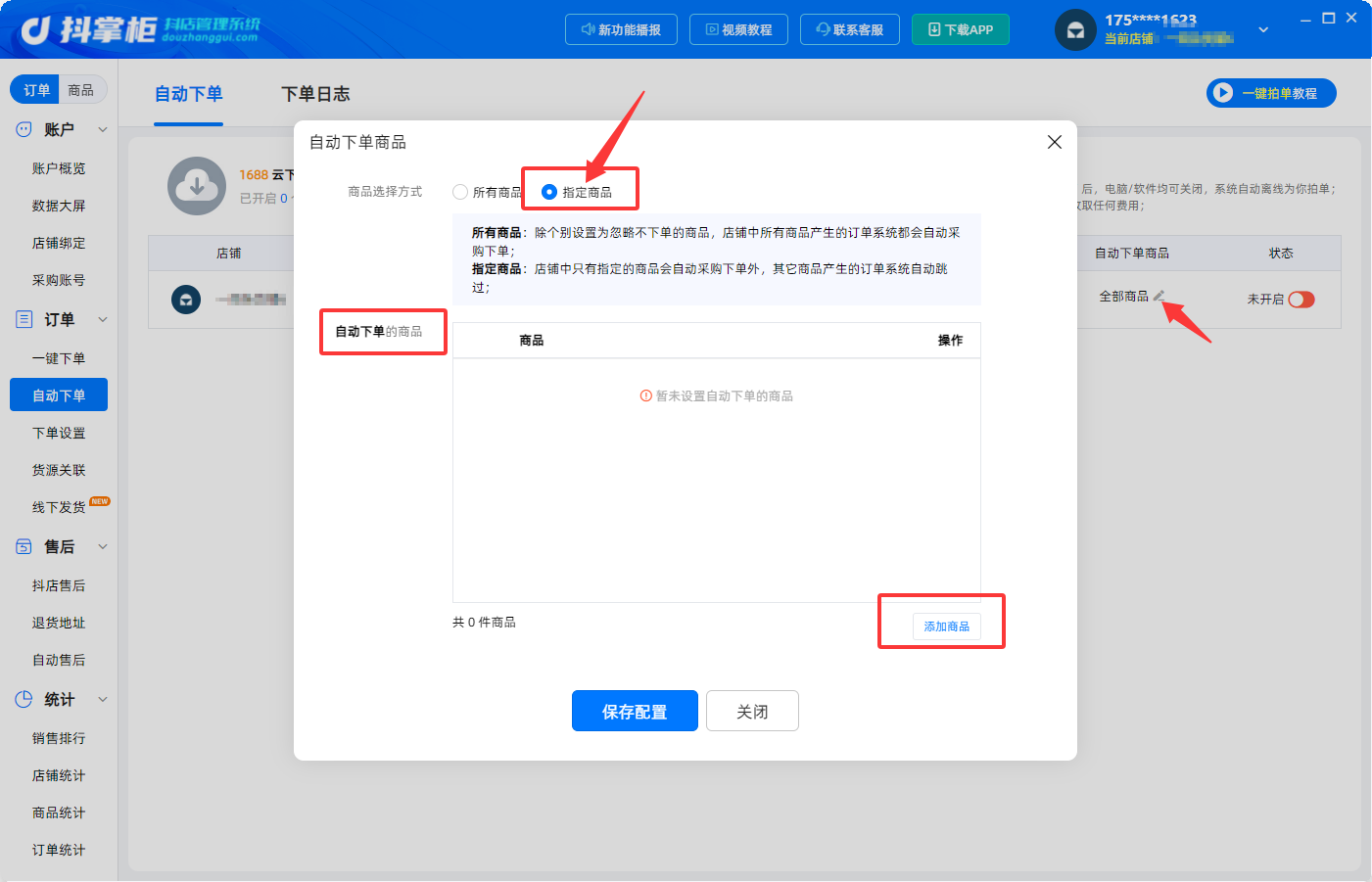The width and height of the screenshot is (1372, 882).
Task: Click the 统计 pie chart icon
Action: pyautogui.click(x=24, y=699)
